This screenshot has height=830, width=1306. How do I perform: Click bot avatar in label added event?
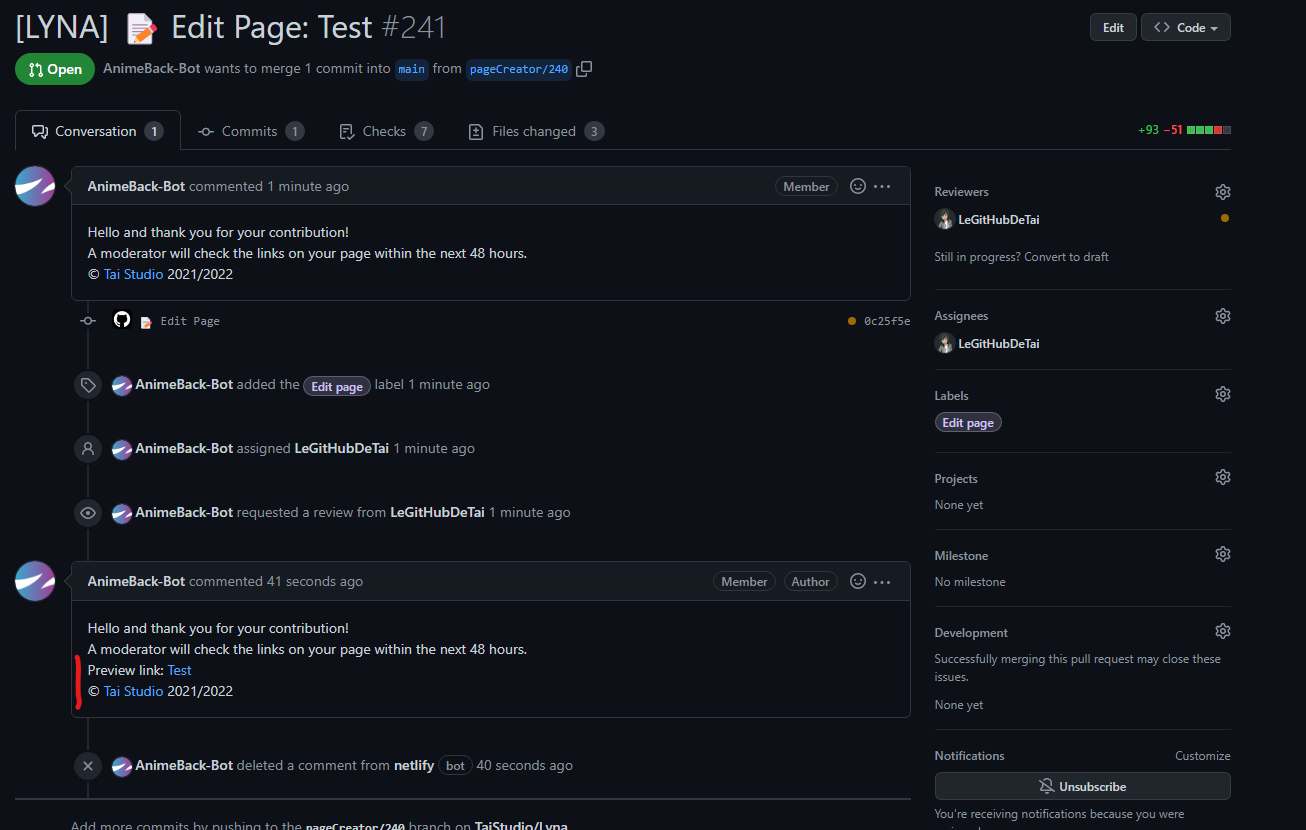122,385
